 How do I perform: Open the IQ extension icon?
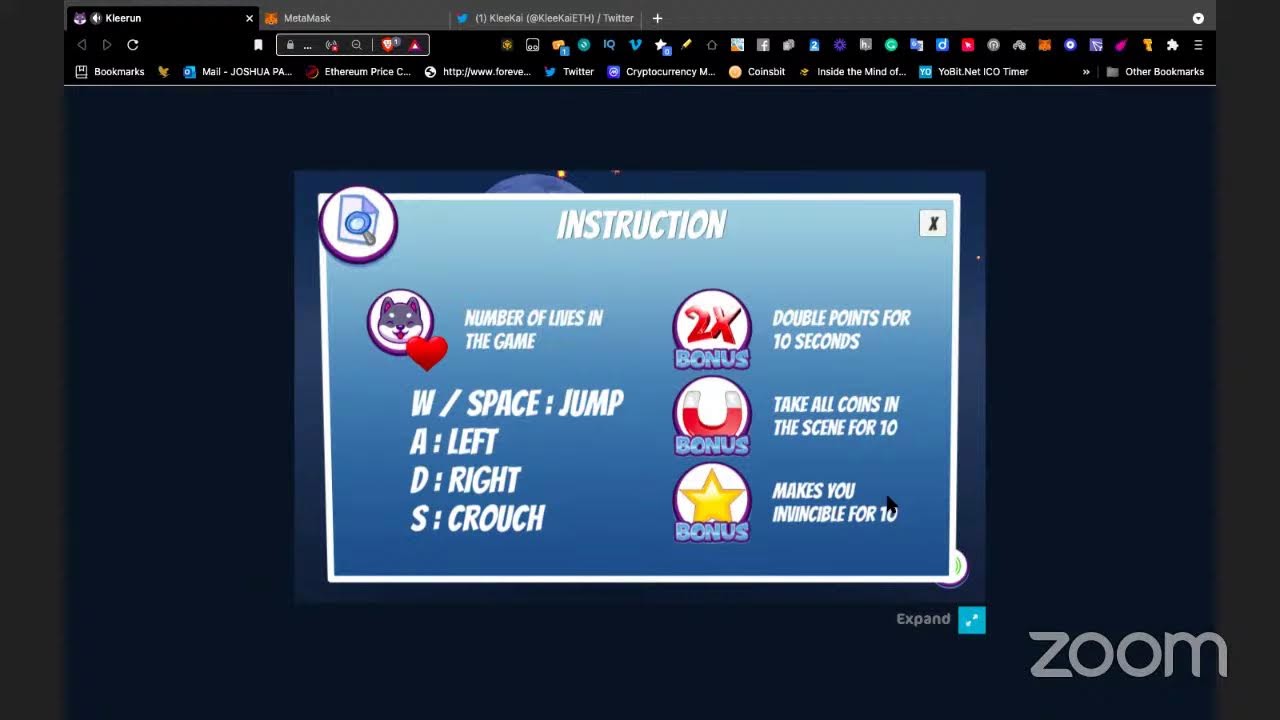point(609,45)
